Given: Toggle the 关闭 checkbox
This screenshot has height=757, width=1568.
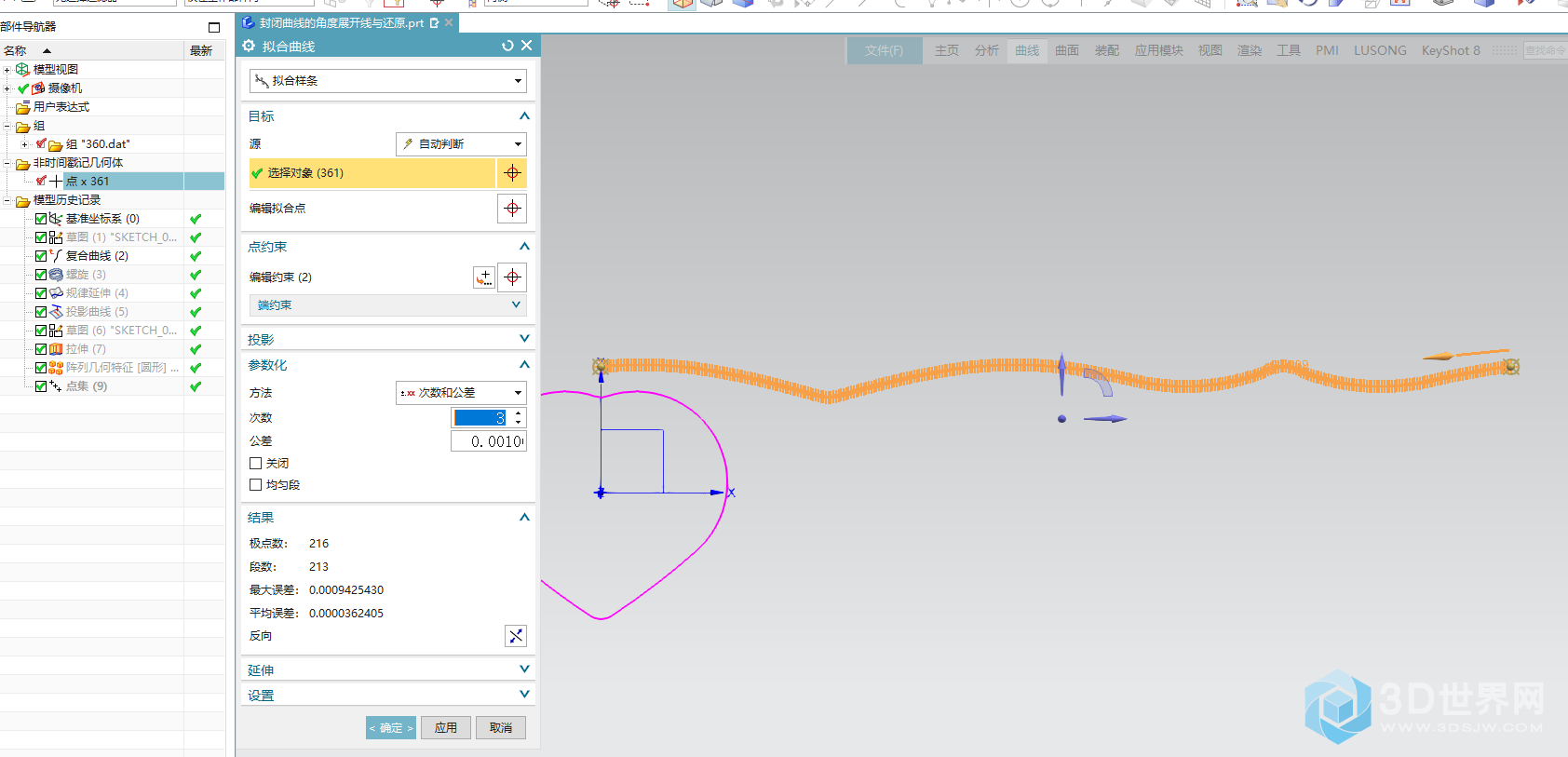Looking at the screenshot, I should pyautogui.click(x=255, y=463).
